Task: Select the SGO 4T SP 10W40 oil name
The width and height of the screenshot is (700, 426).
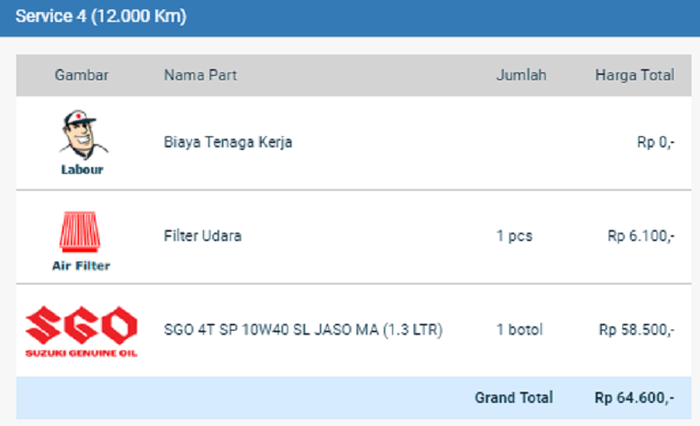Action: [303, 329]
